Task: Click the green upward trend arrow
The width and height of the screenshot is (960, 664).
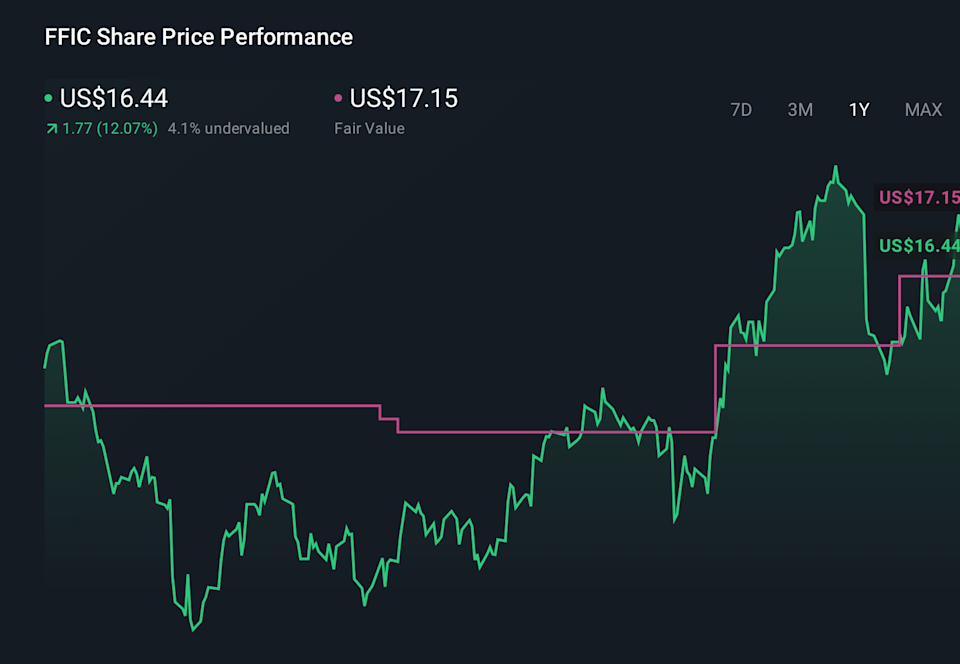Action: pos(51,128)
